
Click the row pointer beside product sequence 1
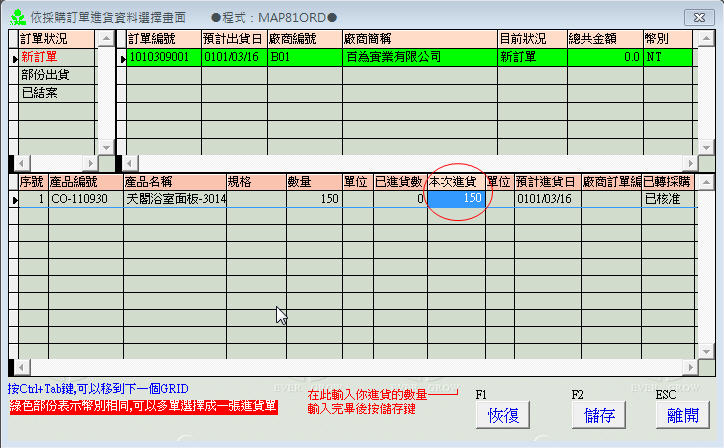click(x=14, y=200)
